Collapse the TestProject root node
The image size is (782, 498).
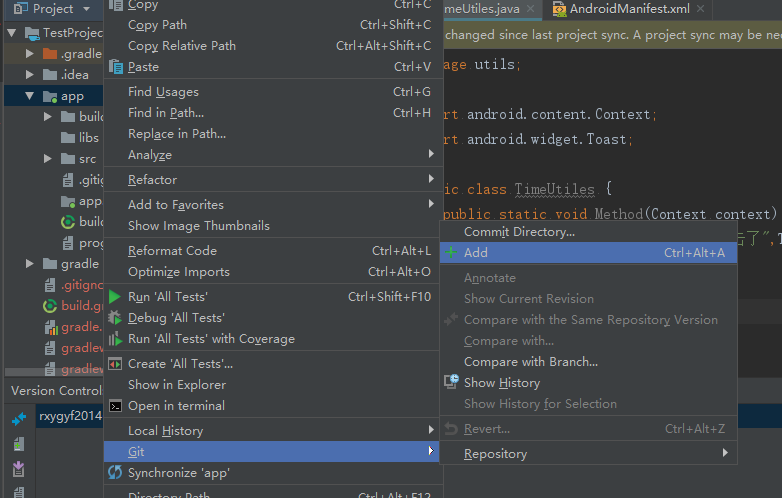pyautogui.click(x=12, y=33)
